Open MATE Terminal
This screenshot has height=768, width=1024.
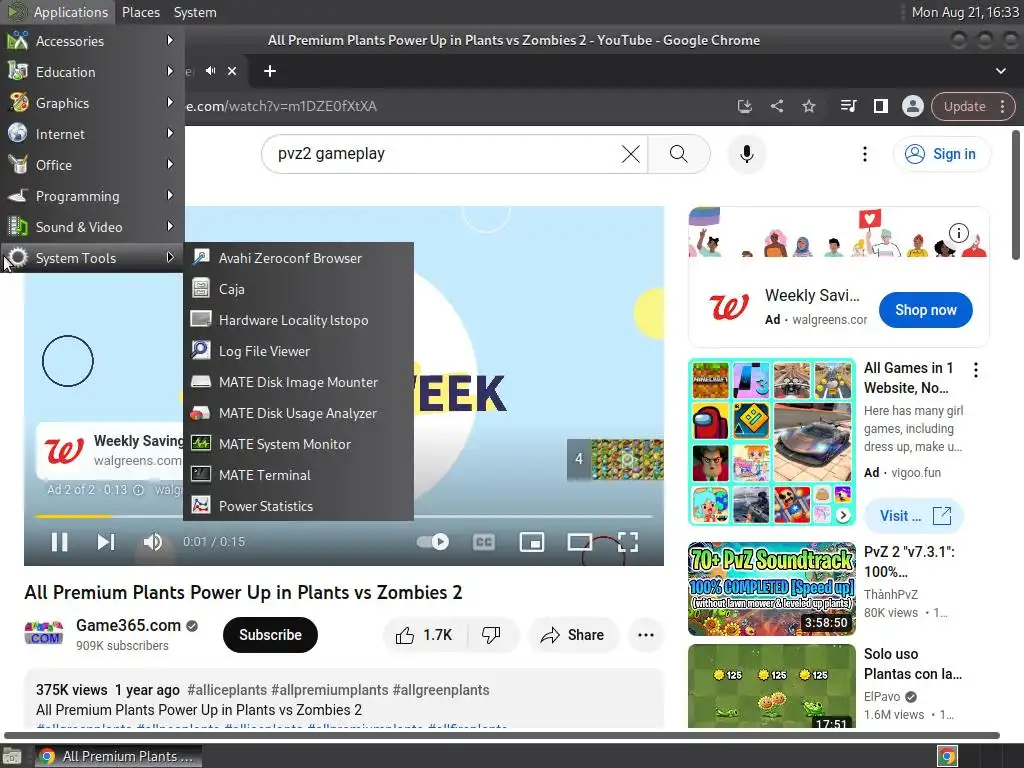click(x=298, y=475)
